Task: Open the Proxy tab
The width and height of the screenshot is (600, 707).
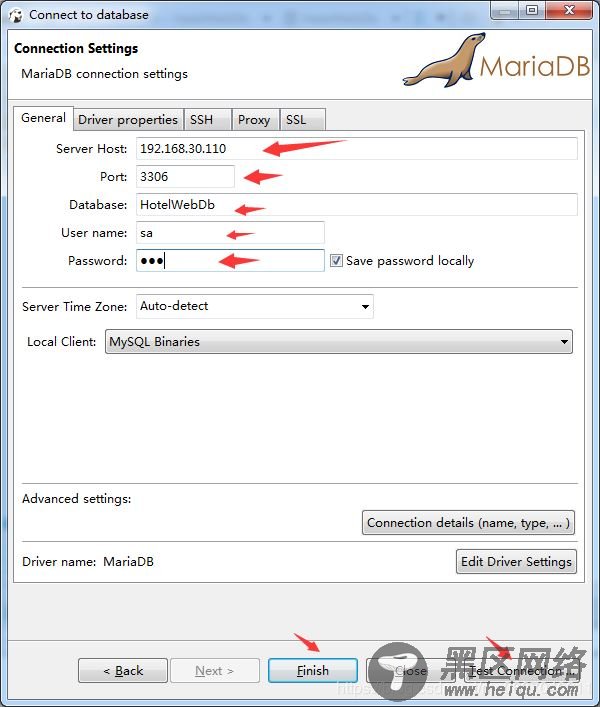Action: click(x=256, y=120)
